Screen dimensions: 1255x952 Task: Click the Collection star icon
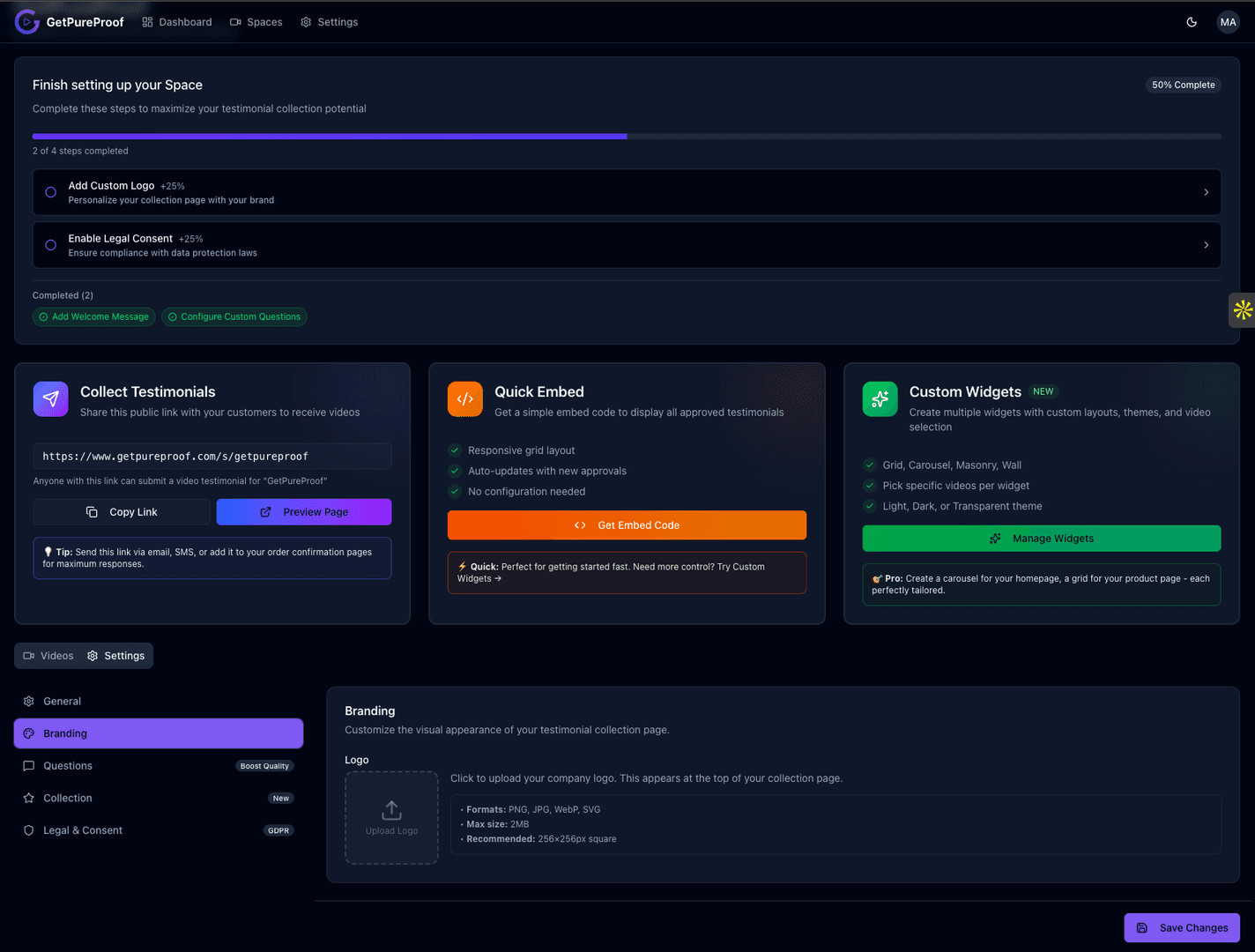[28, 799]
